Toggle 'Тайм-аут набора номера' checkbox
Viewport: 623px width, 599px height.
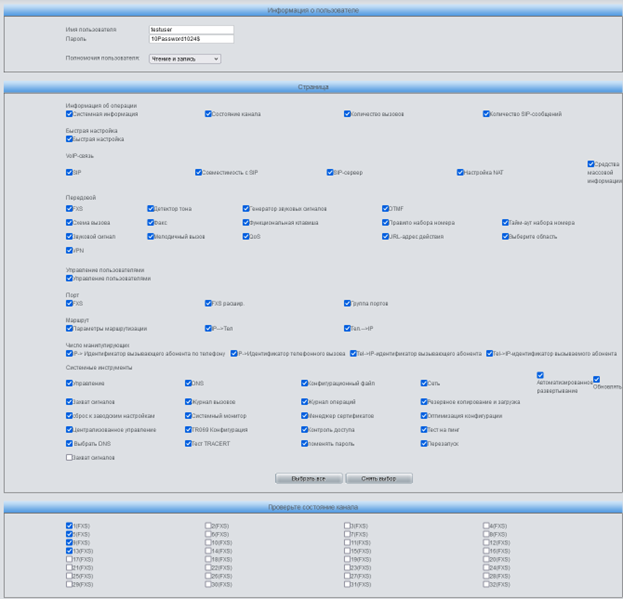click(x=505, y=222)
